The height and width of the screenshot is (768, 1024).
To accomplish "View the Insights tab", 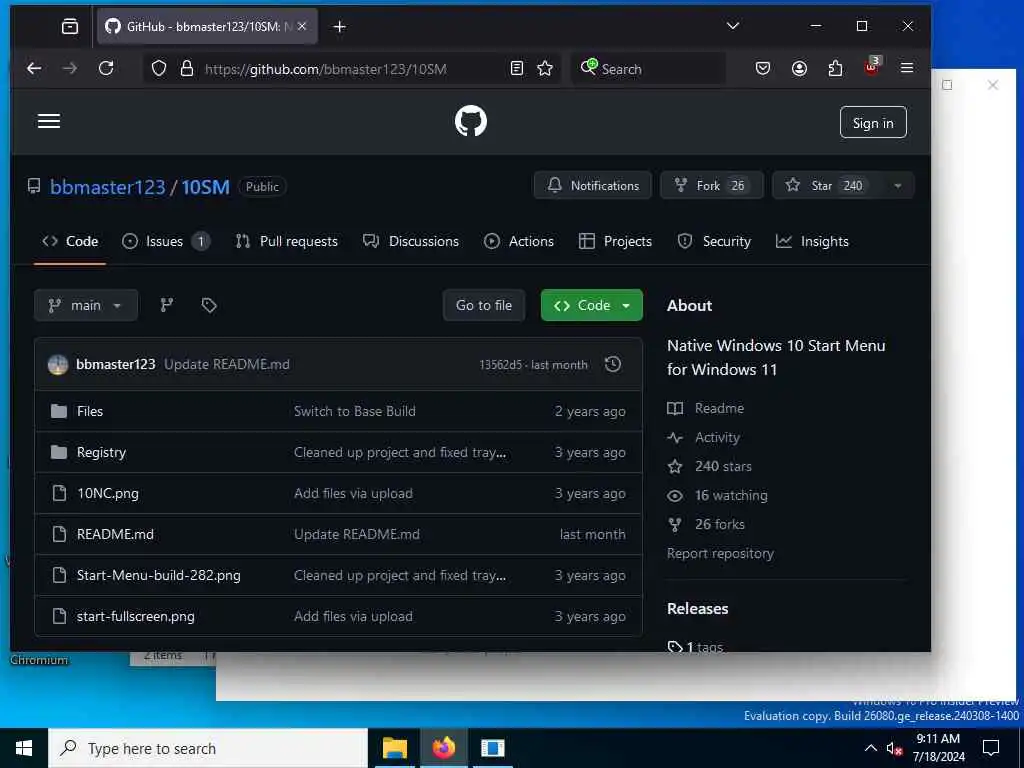I will click(x=812, y=242).
